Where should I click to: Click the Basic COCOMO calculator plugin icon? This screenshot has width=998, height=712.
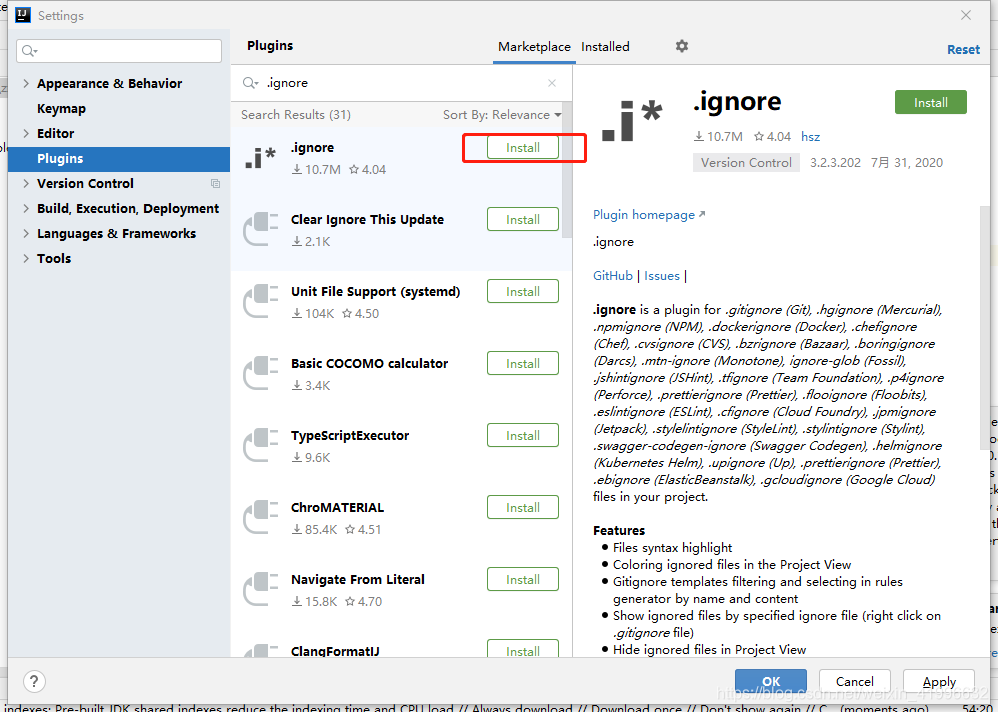(x=261, y=373)
